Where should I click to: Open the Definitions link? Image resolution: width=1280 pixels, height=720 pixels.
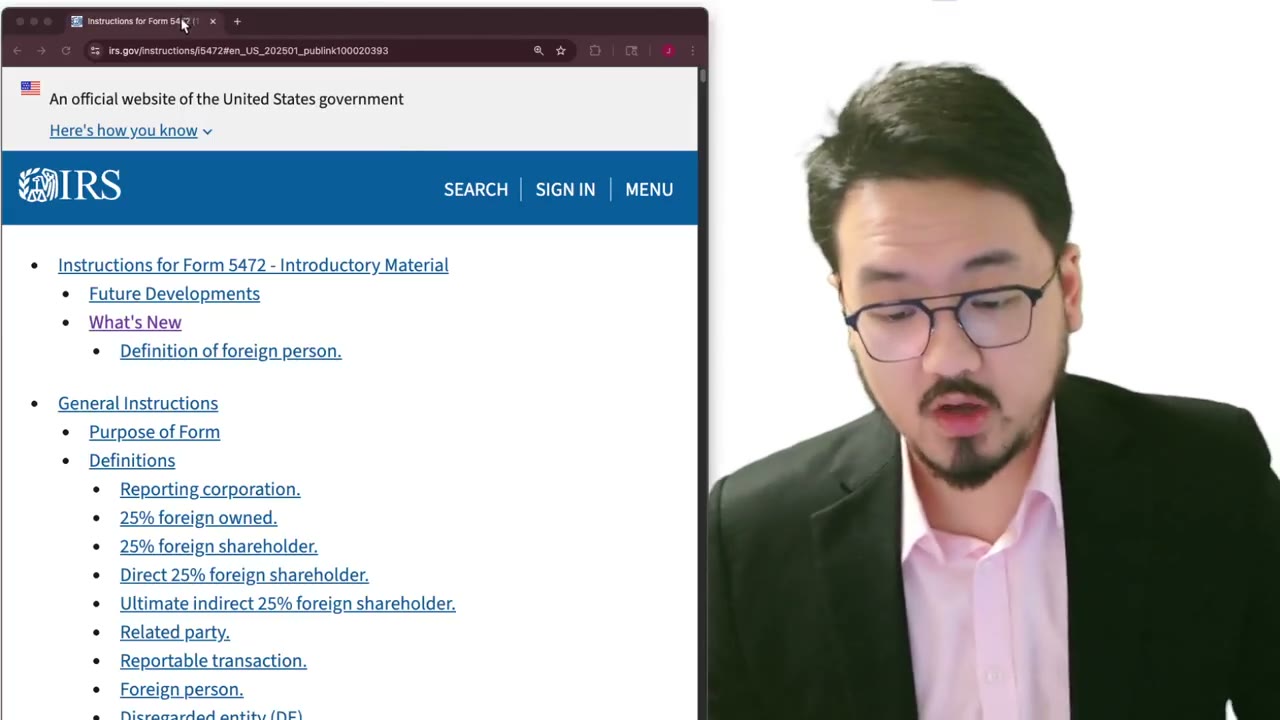coord(132,460)
